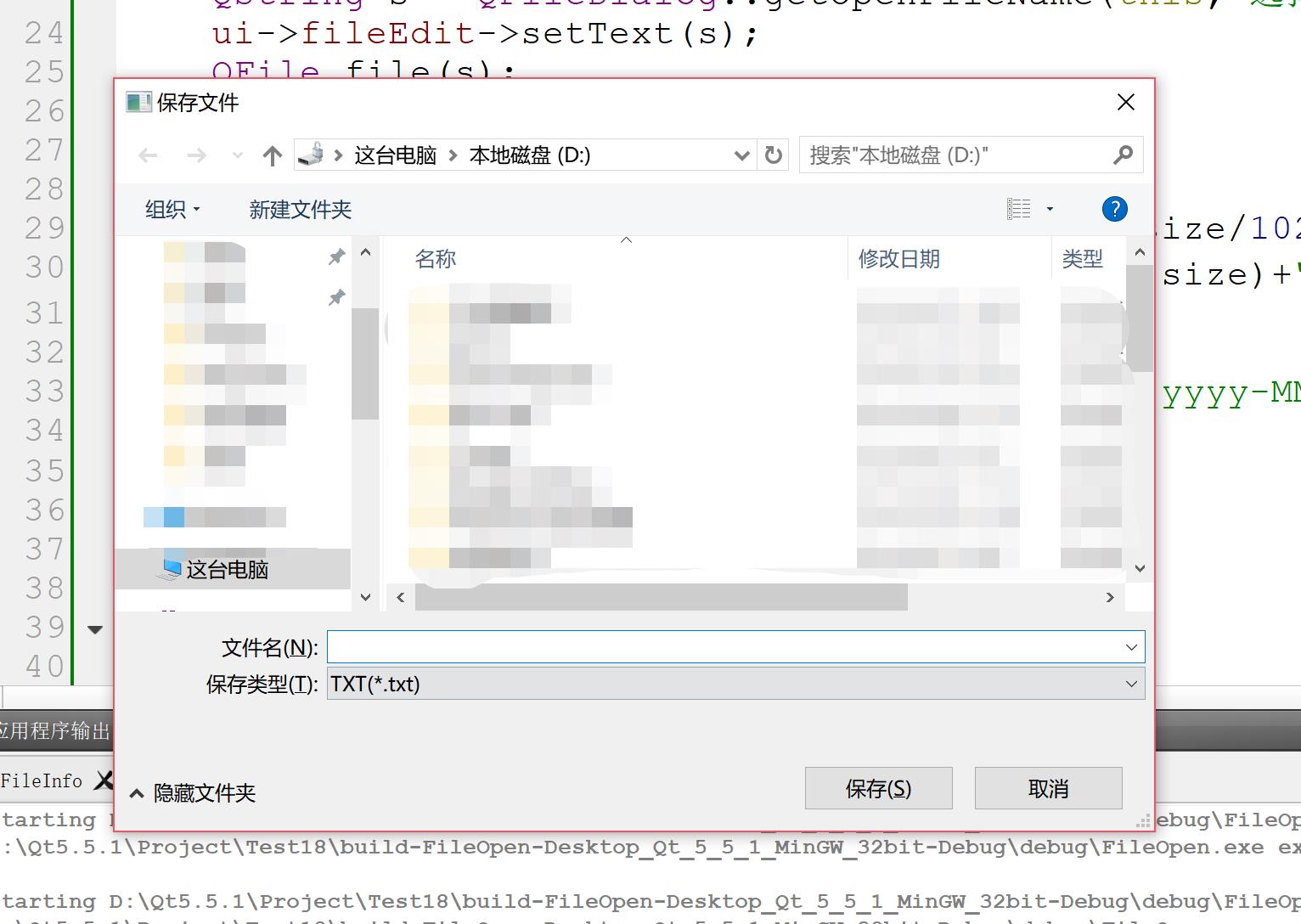Click the pin icon in the navigation pane
This screenshot has height=924, width=1301.
point(336,256)
